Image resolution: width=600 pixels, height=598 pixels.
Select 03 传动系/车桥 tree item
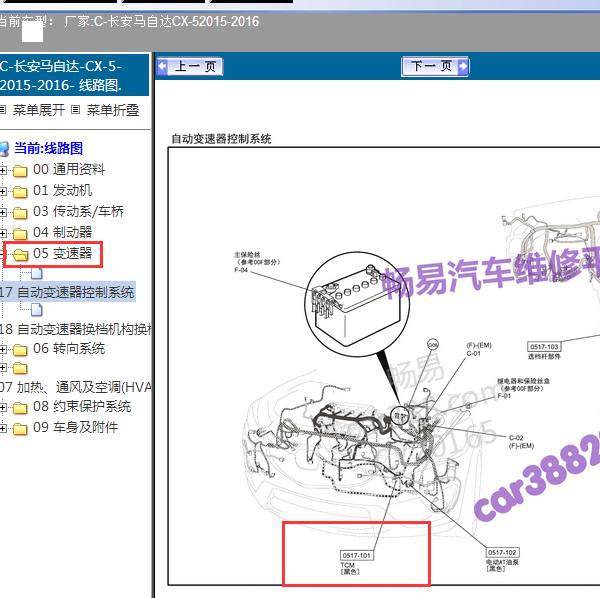(78, 211)
